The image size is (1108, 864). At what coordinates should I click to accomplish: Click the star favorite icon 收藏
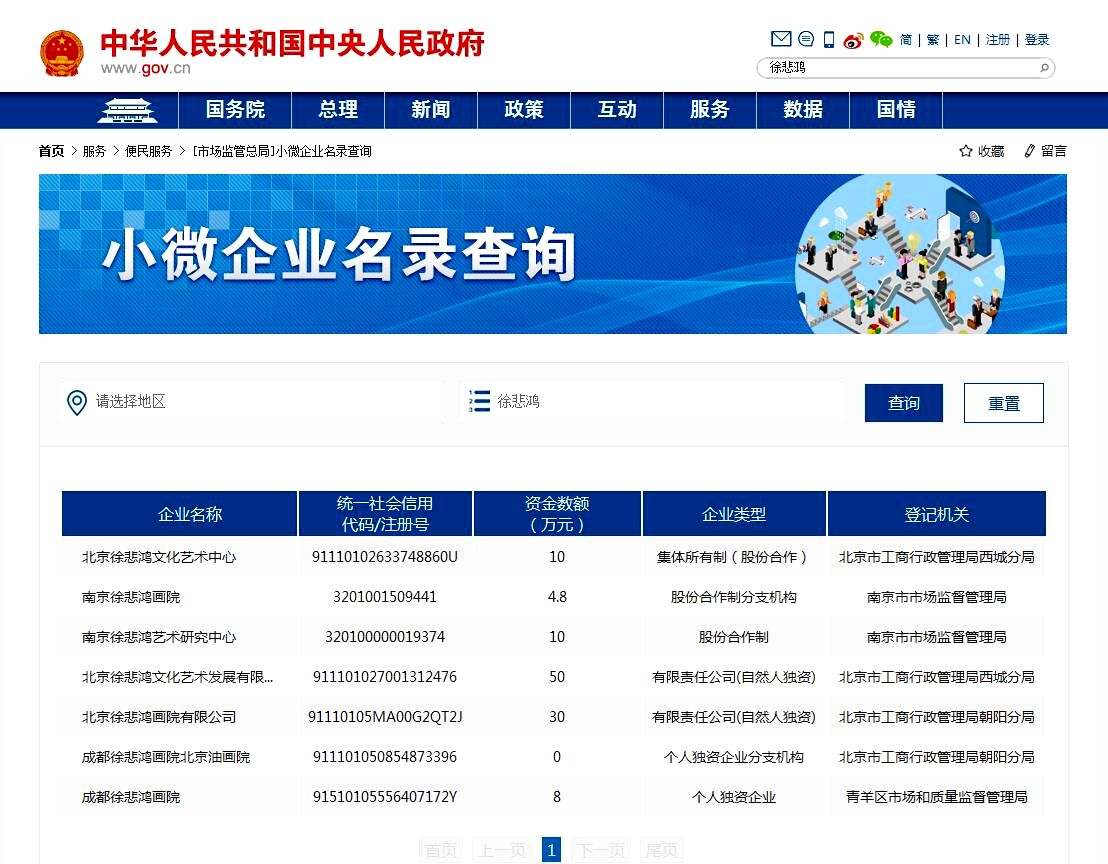point(965,151)
